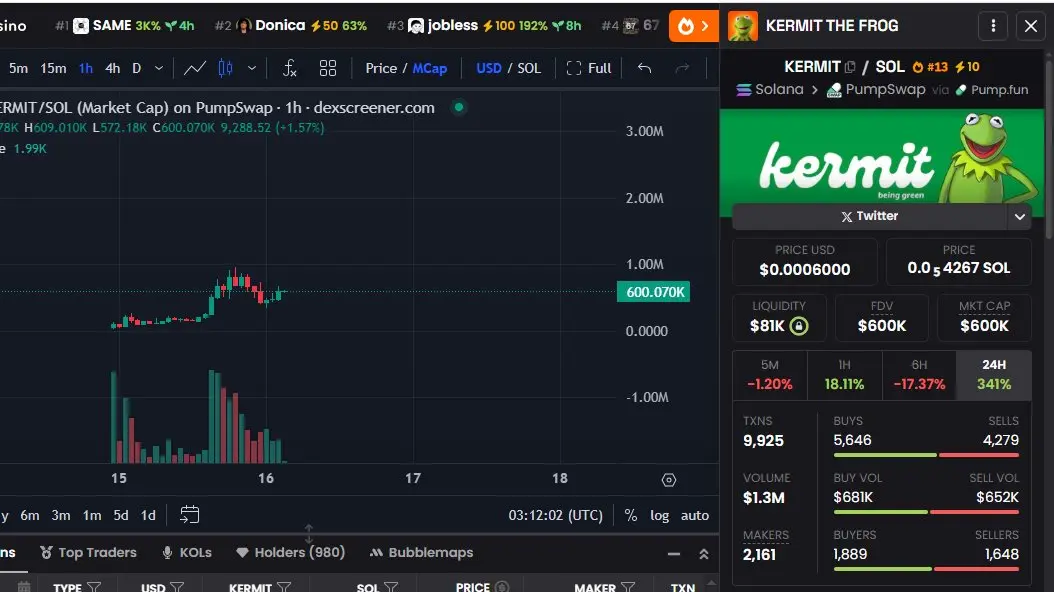Show values in SOL
This screenshot has width=1054, height=592.
coord(529,68)
